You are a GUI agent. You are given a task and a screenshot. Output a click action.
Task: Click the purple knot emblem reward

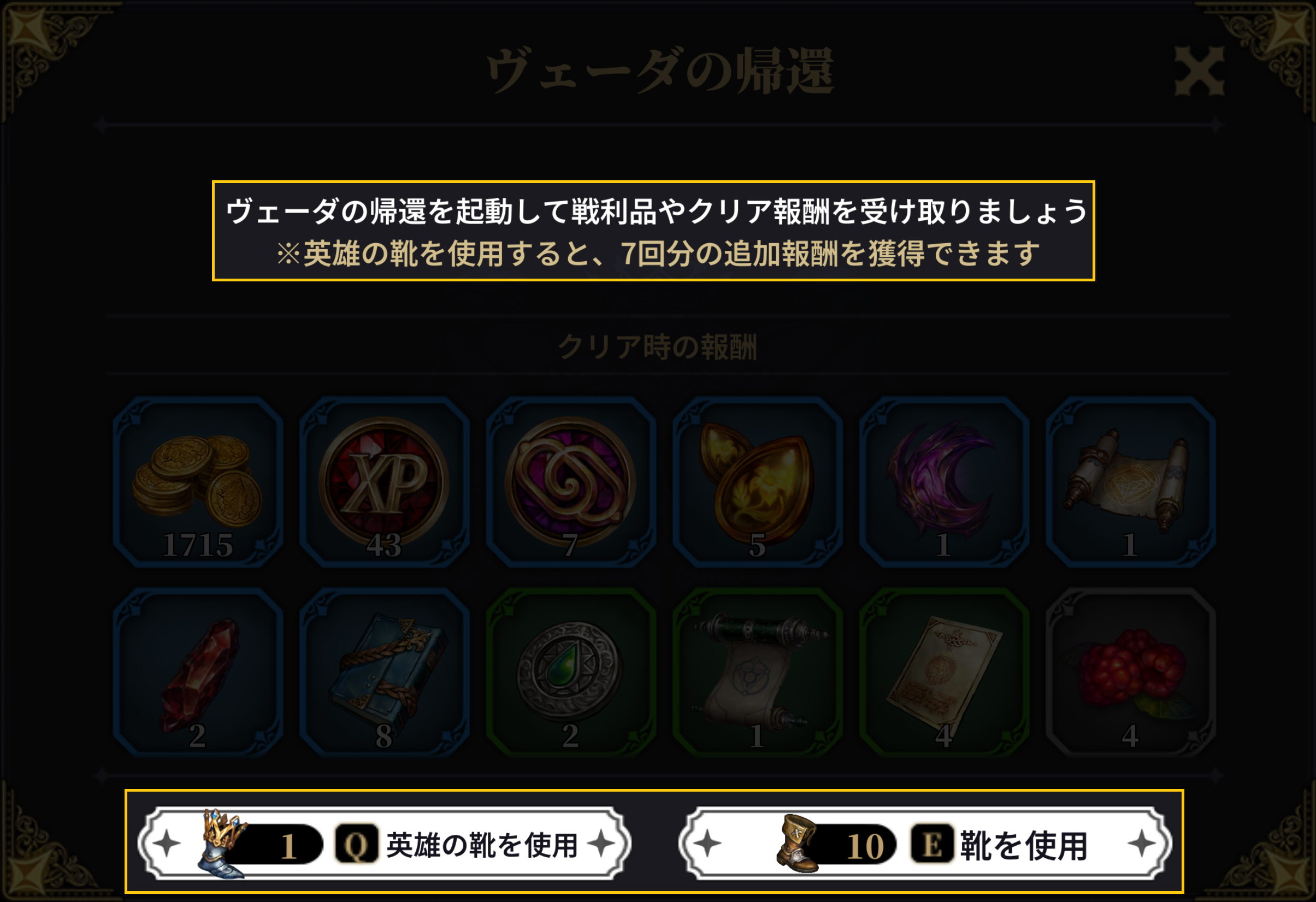[571, 482]
